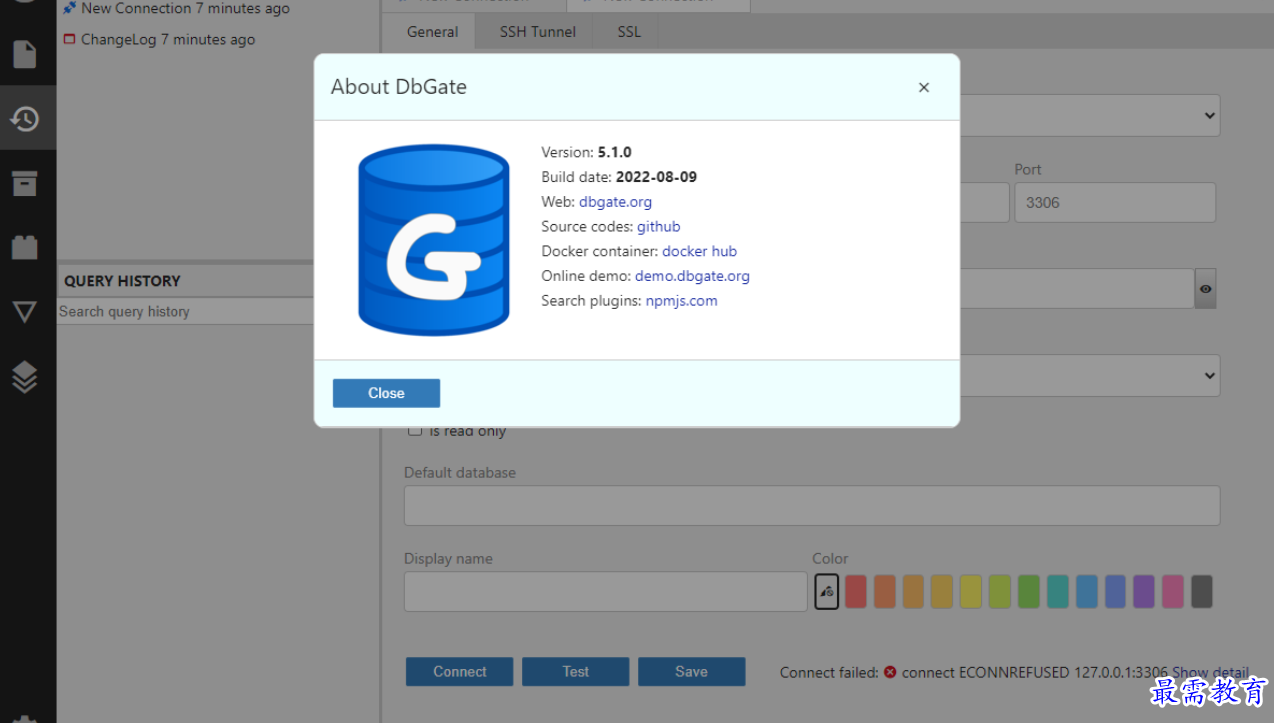Switch to the SSH Tunnel tab
This screenshot has height=723, width=1274.
[x=538, y=32]
